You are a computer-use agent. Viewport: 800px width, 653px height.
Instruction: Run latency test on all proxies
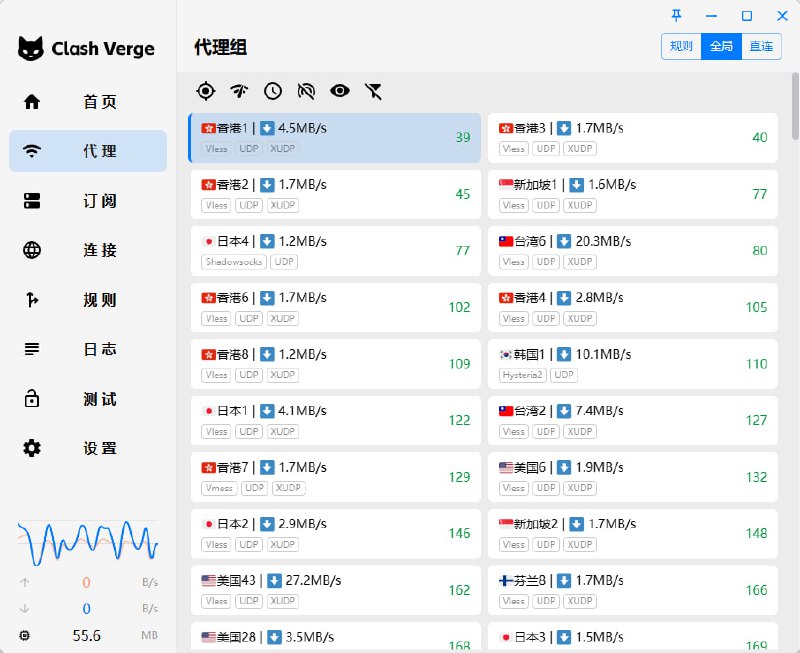239,91
